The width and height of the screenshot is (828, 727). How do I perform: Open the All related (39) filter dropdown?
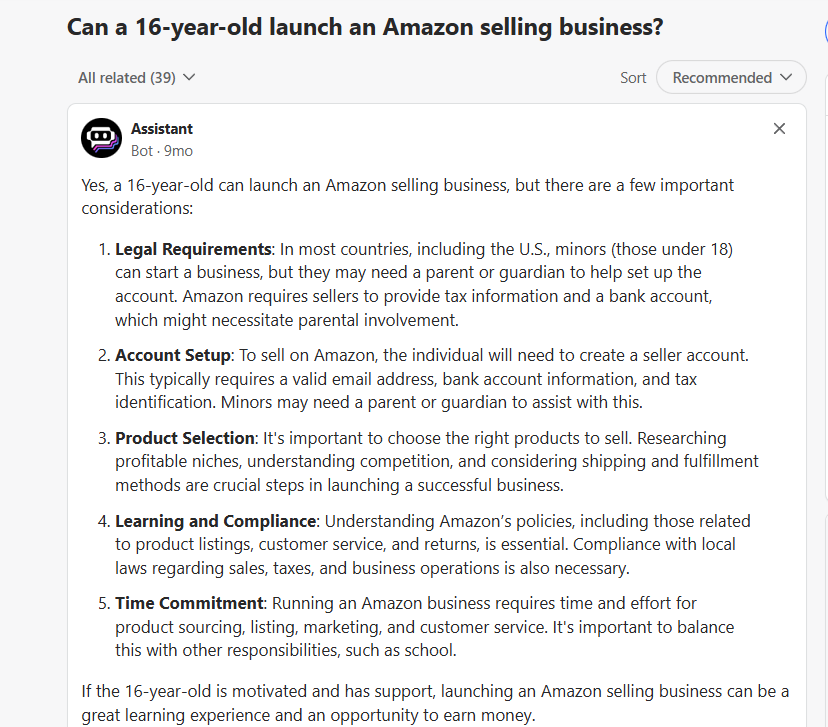point(137,78)
